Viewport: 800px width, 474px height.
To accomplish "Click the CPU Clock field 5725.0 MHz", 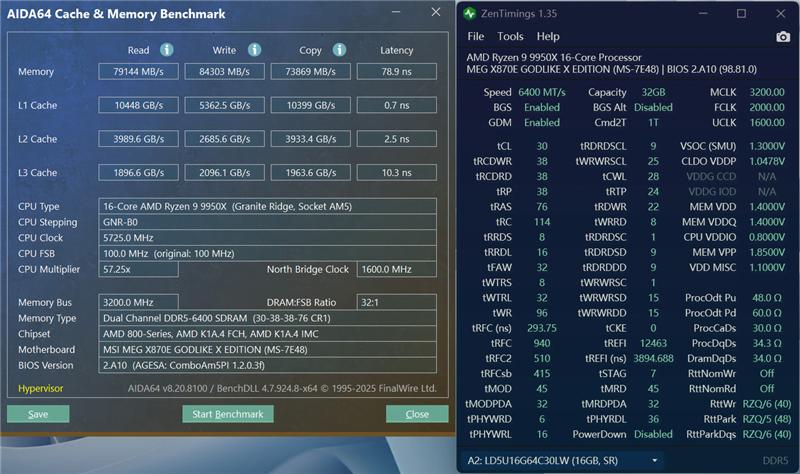I will 267,238.
